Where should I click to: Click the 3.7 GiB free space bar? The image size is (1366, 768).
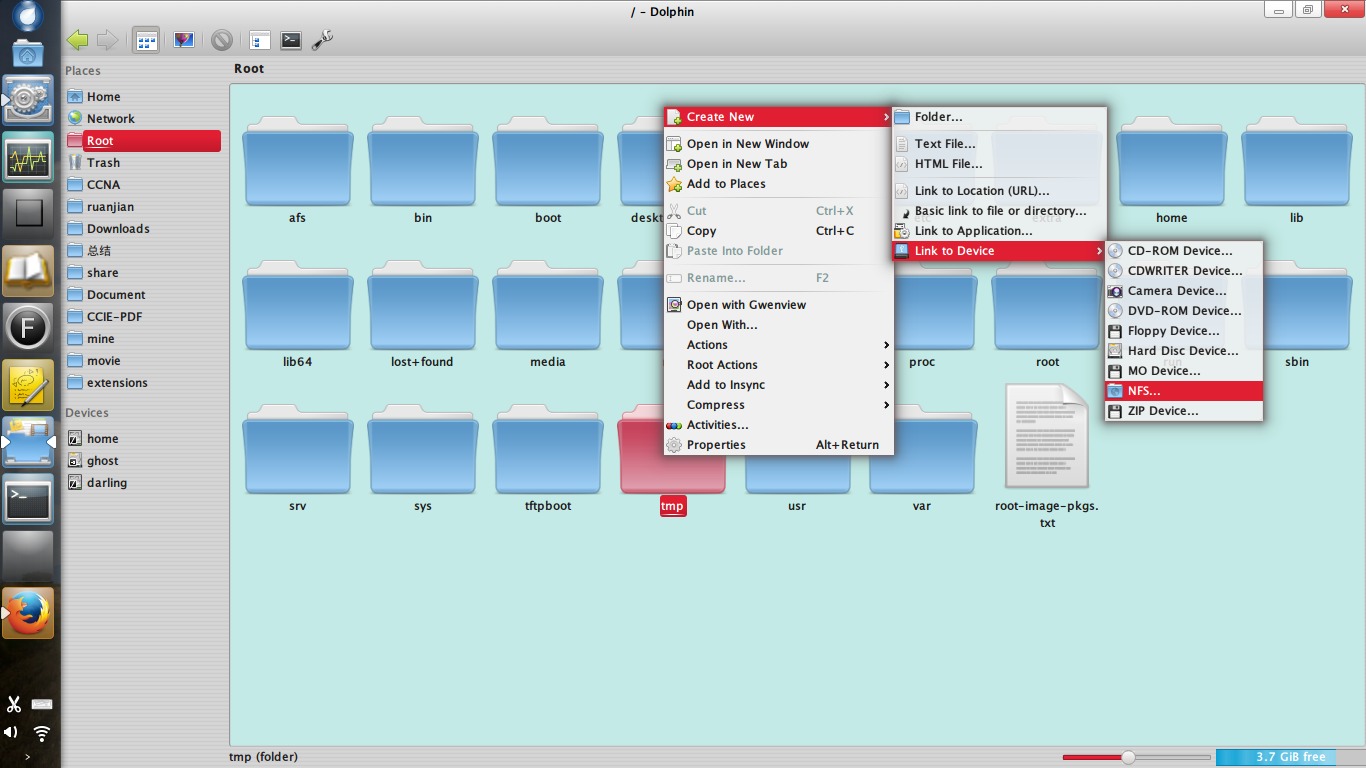[1290, 757]
